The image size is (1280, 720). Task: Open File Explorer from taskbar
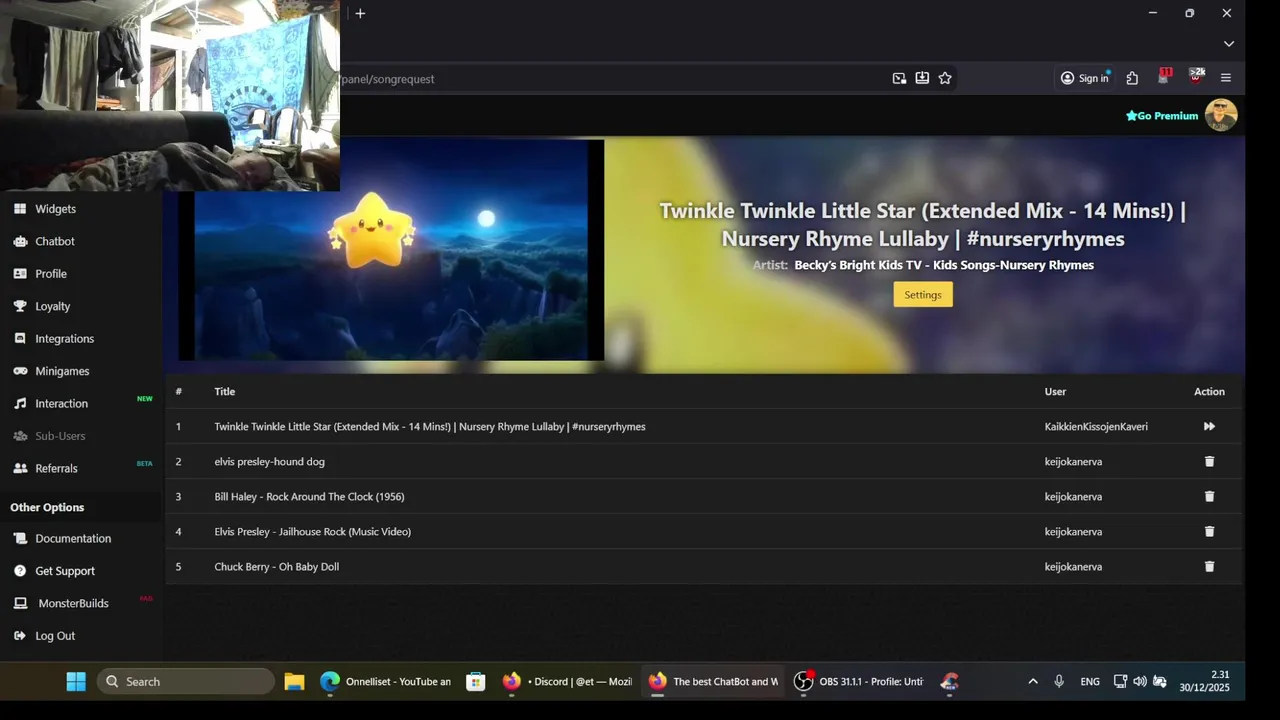(x=294, y=682)
